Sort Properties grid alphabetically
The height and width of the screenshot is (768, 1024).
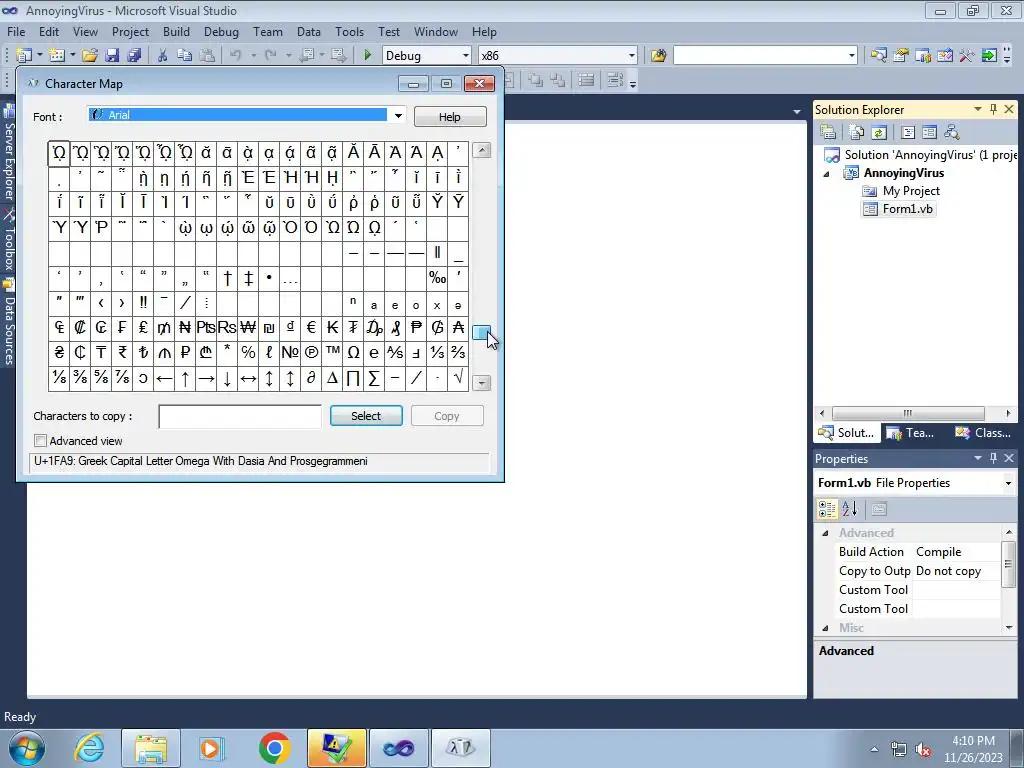click(x=850, y=509)
